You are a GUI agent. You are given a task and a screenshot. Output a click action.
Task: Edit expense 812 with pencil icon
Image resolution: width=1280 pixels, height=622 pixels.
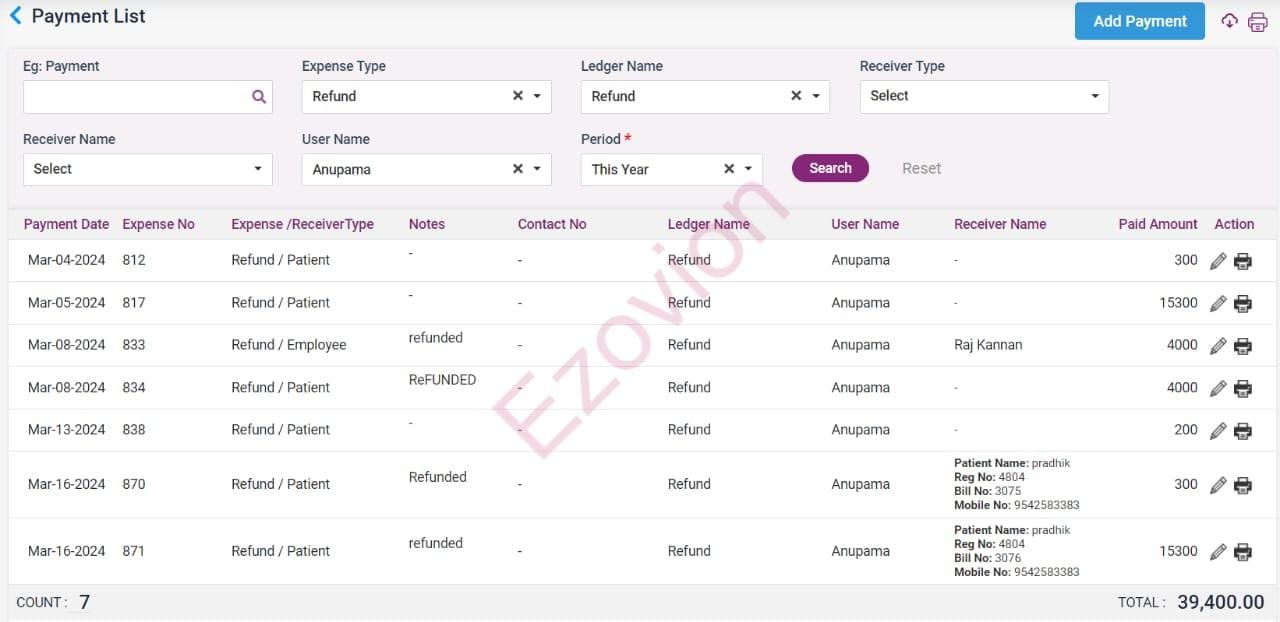[x=1218, y=261]
